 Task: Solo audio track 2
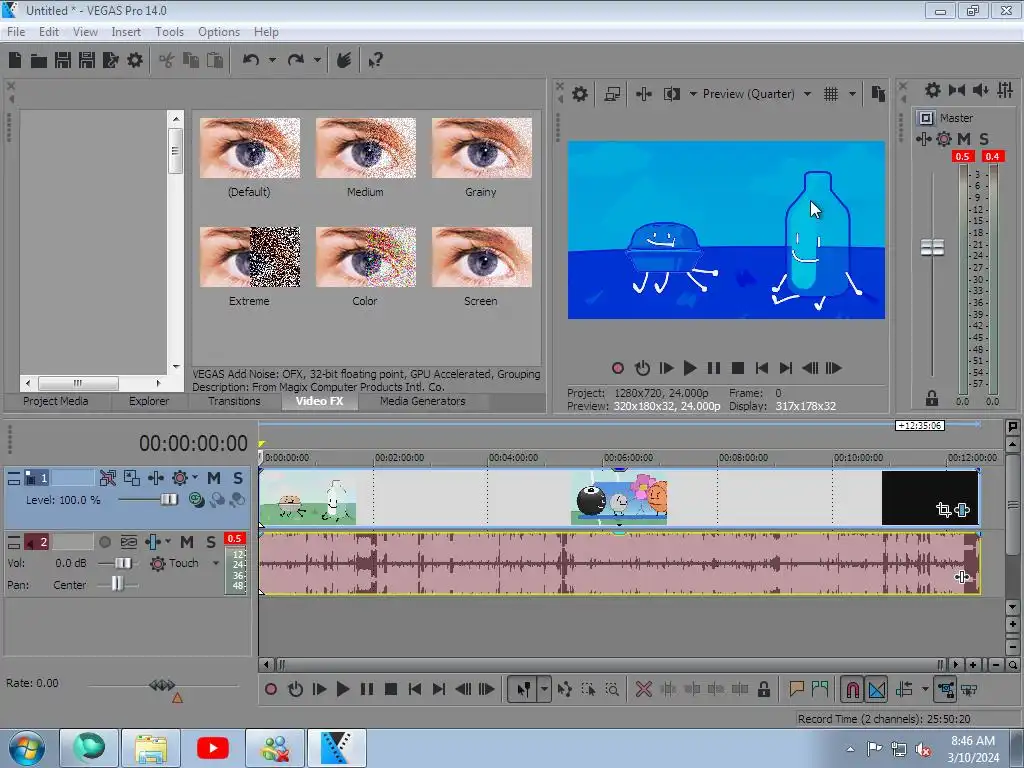coord(211,542)
